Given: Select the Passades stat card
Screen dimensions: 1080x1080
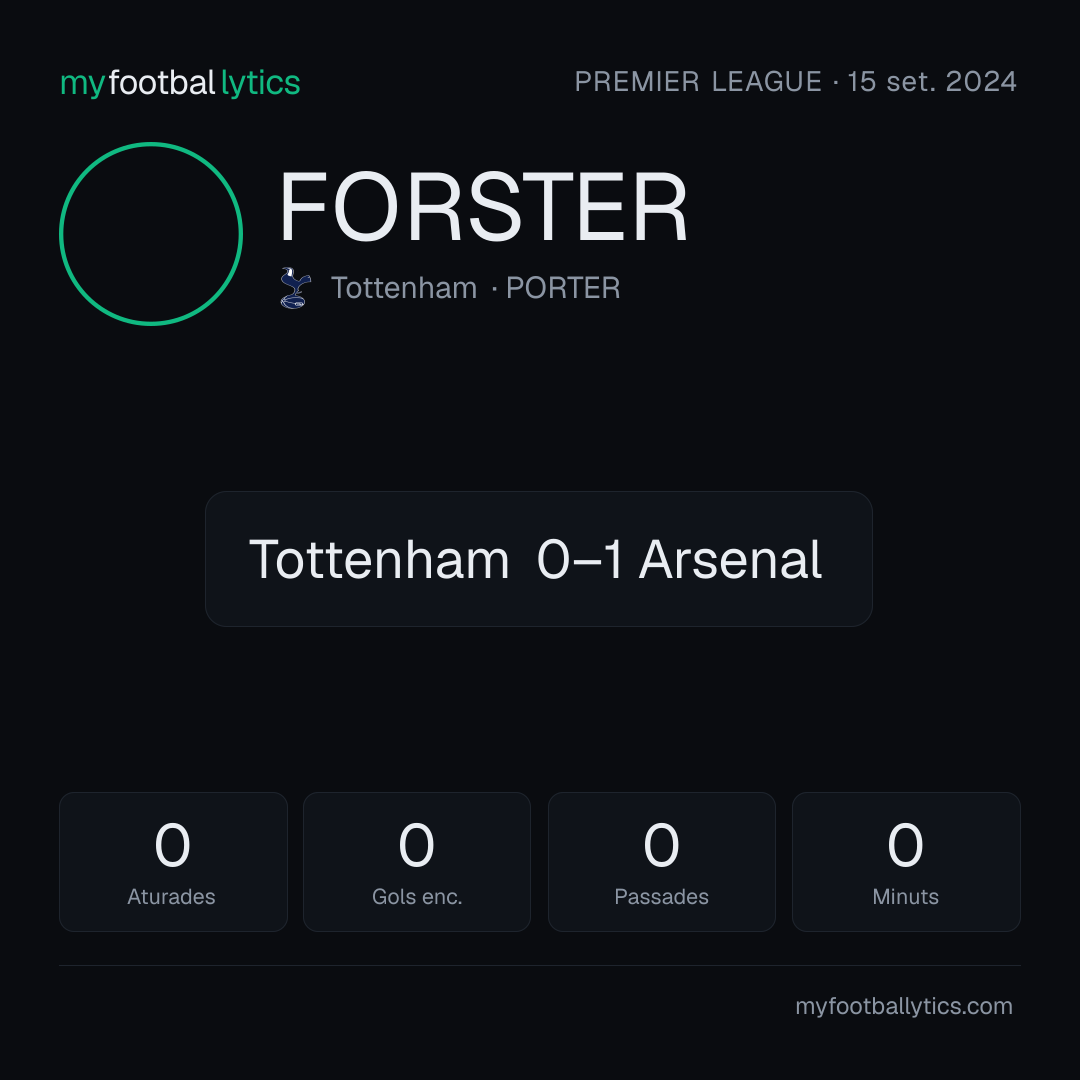Looking at the screenshot, I should click(661, 862).
